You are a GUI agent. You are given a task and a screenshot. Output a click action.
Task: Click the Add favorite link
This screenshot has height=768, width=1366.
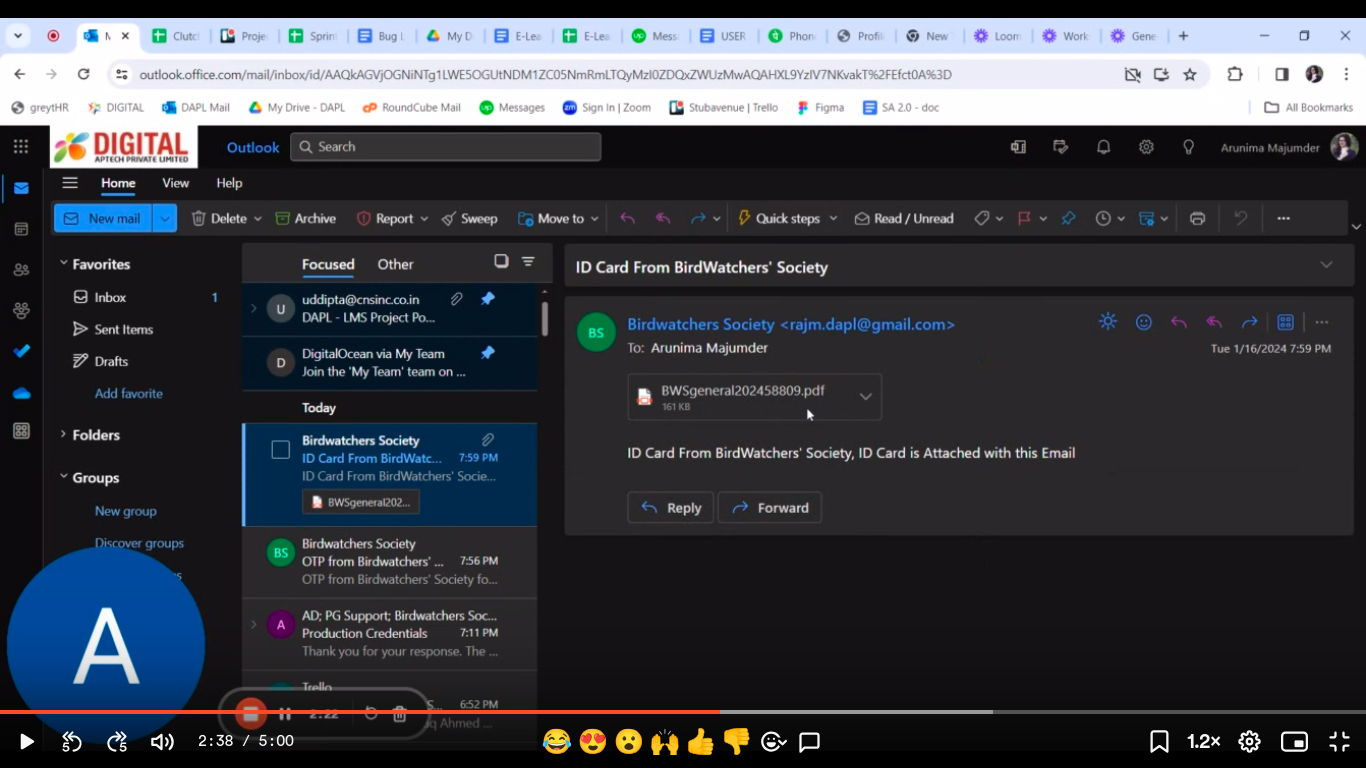tap(129, 393)
